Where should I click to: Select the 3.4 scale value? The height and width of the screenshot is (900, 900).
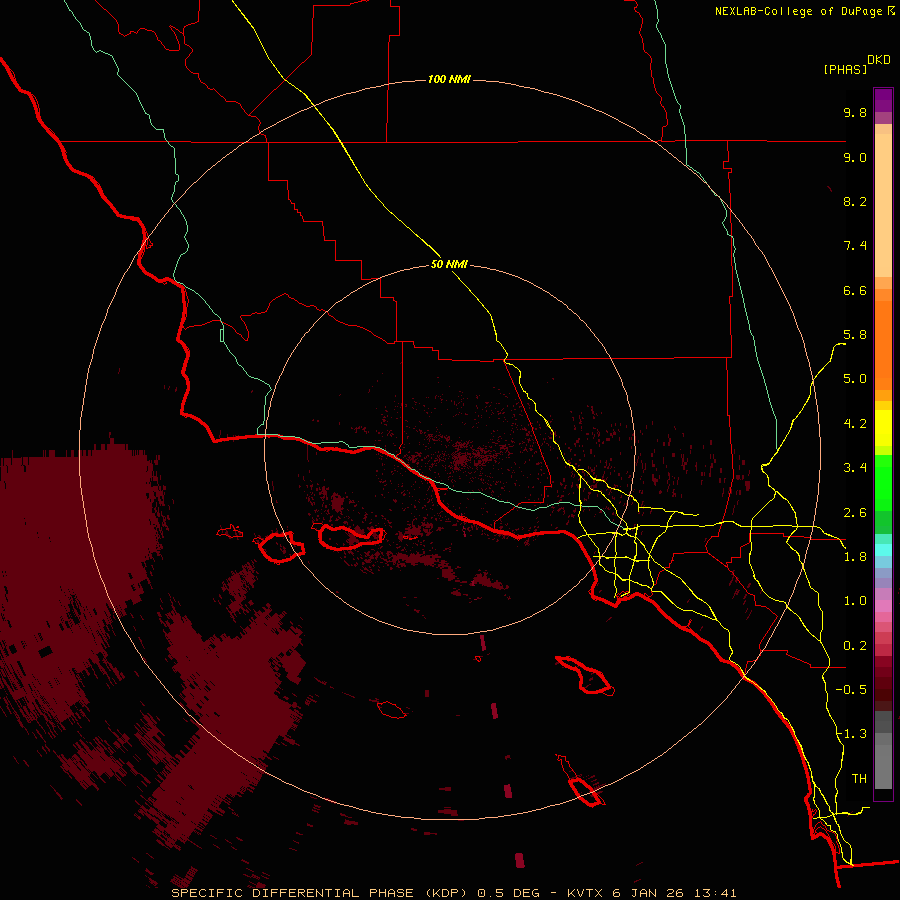855,468
